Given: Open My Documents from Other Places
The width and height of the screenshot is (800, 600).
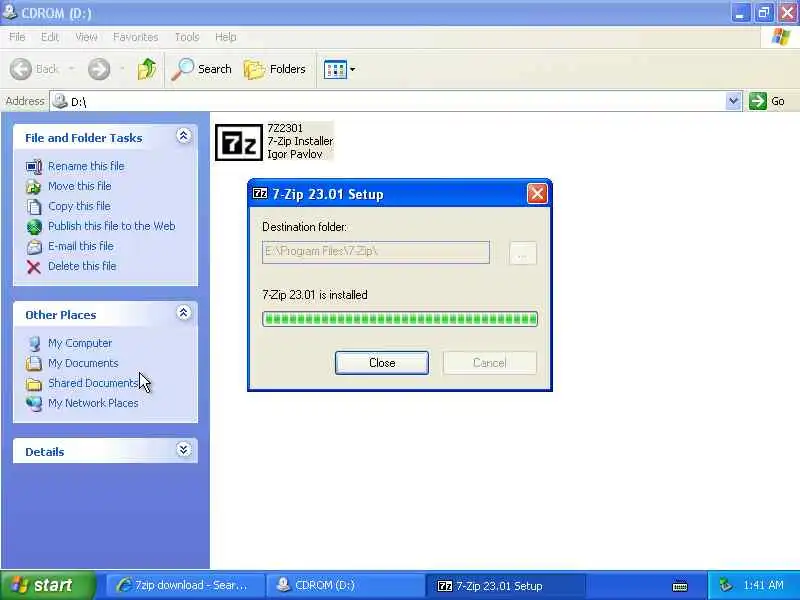Looking at the screenshot, I should pos(83,363).
